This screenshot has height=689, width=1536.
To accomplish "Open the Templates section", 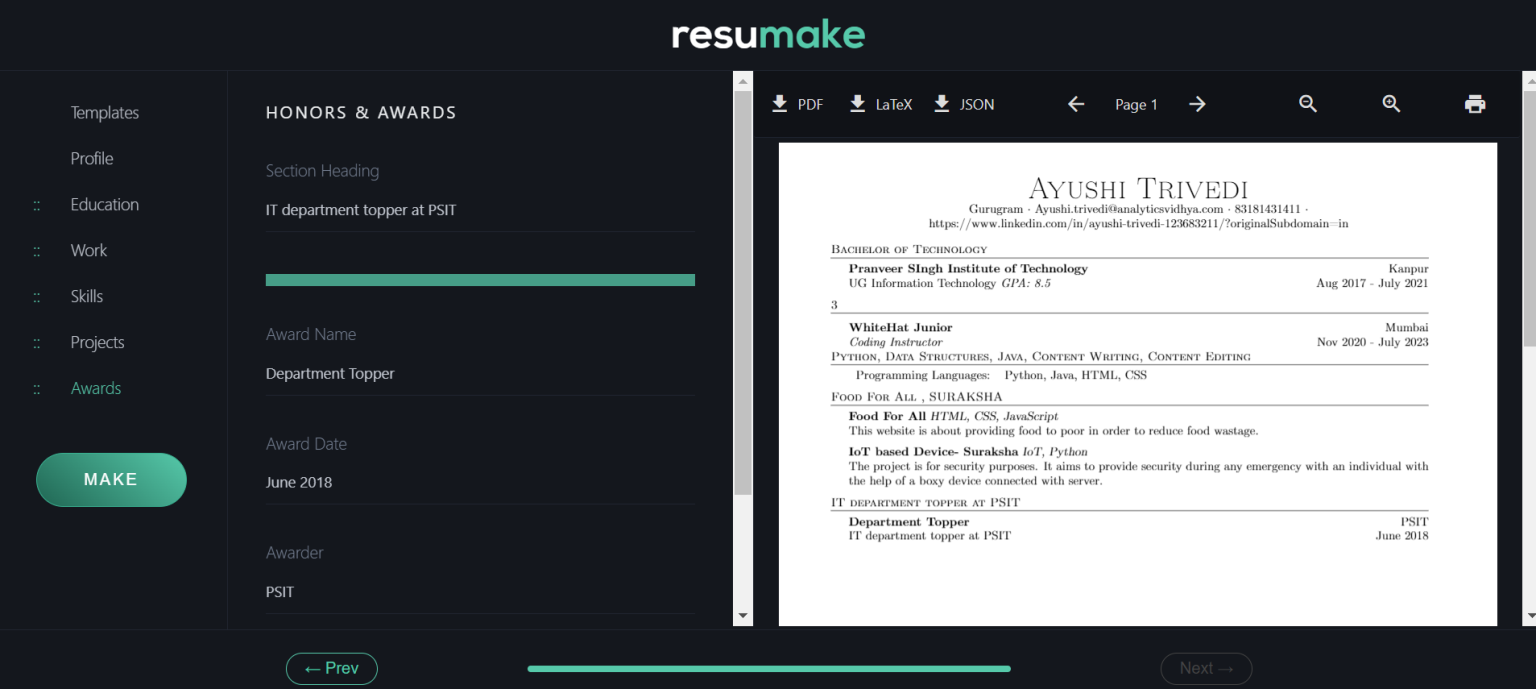I will tap(105, 113).
